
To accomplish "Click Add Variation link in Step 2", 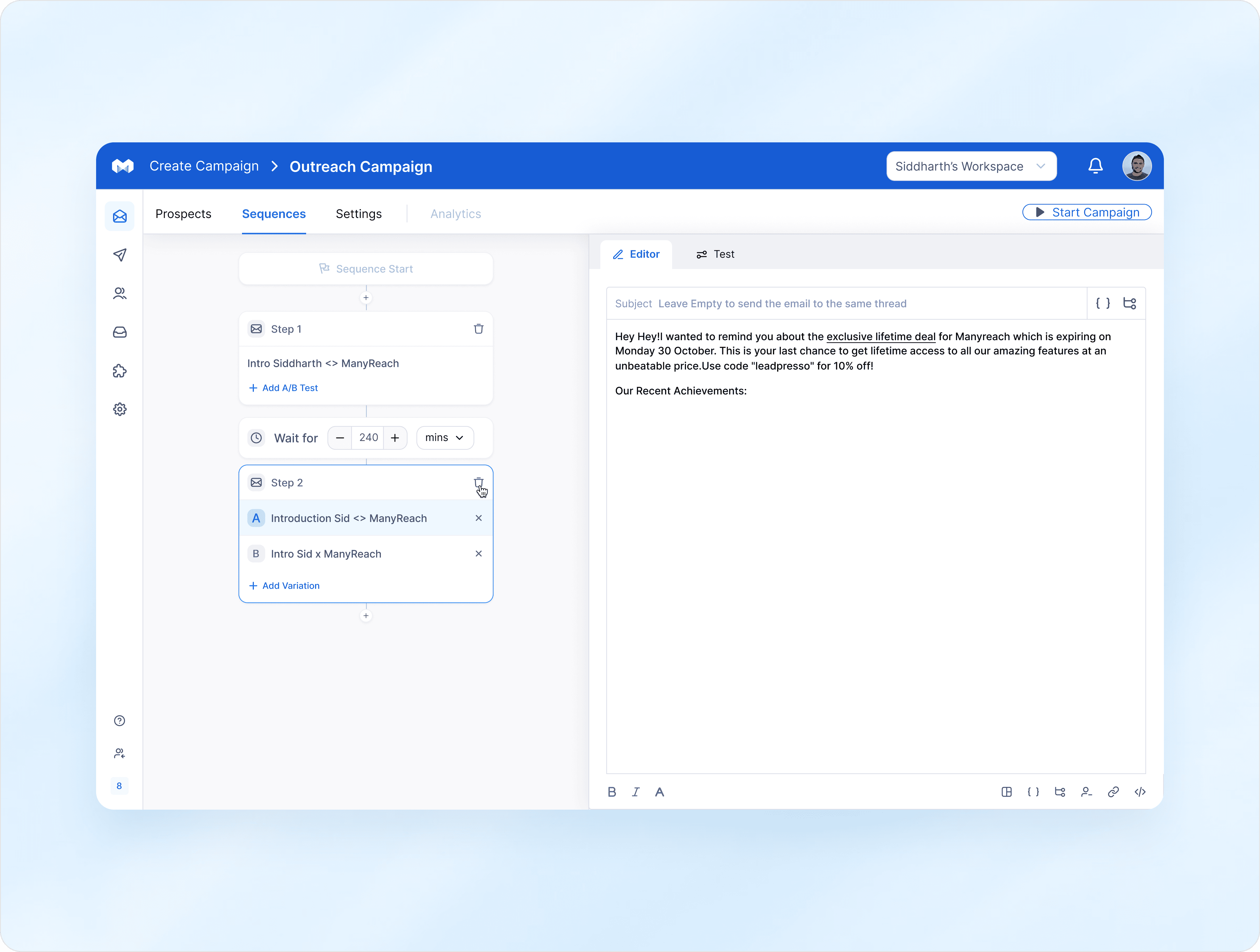I will click(284, 586).
